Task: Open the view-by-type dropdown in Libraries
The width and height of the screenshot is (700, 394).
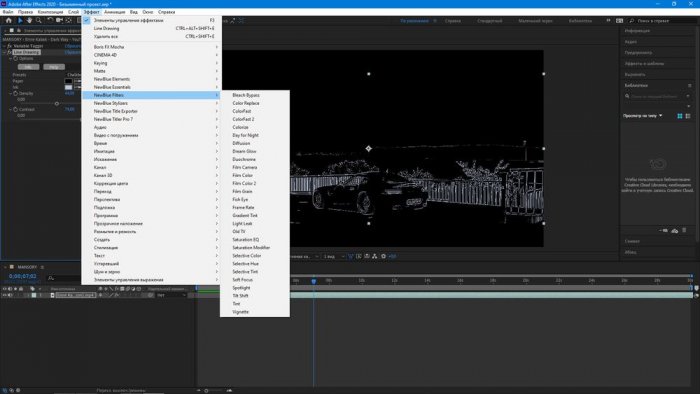Action: (643, 116)
